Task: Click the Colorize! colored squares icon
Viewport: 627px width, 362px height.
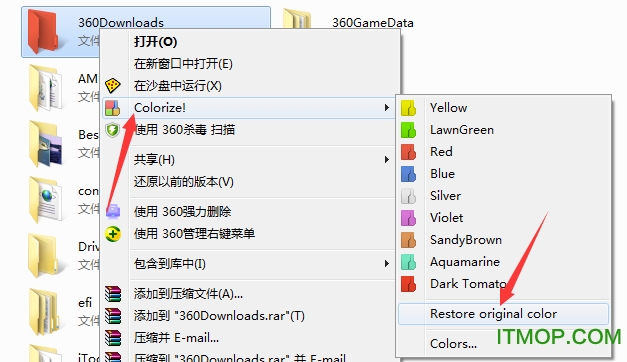Action: coord(112,108)
